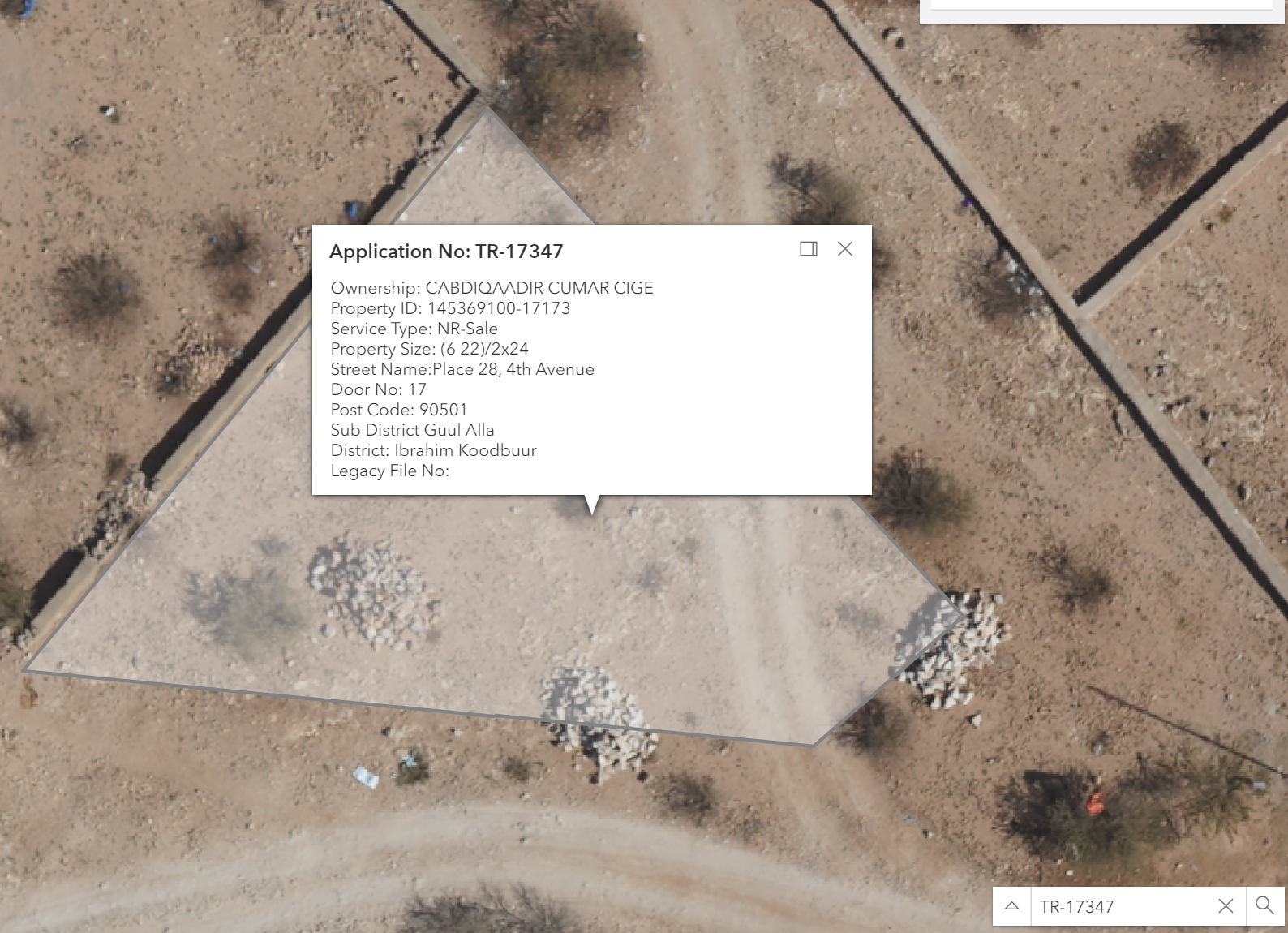Viewport: 1288px width, 933px height.
Task: Select the Application No: TR-17347 title
Action: (x=446, y=252)
